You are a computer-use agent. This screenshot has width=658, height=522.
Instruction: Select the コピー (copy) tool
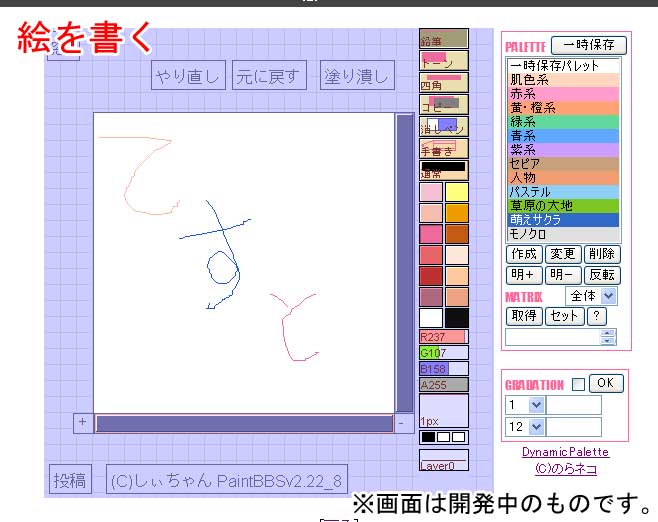click(x=443, y=103)
